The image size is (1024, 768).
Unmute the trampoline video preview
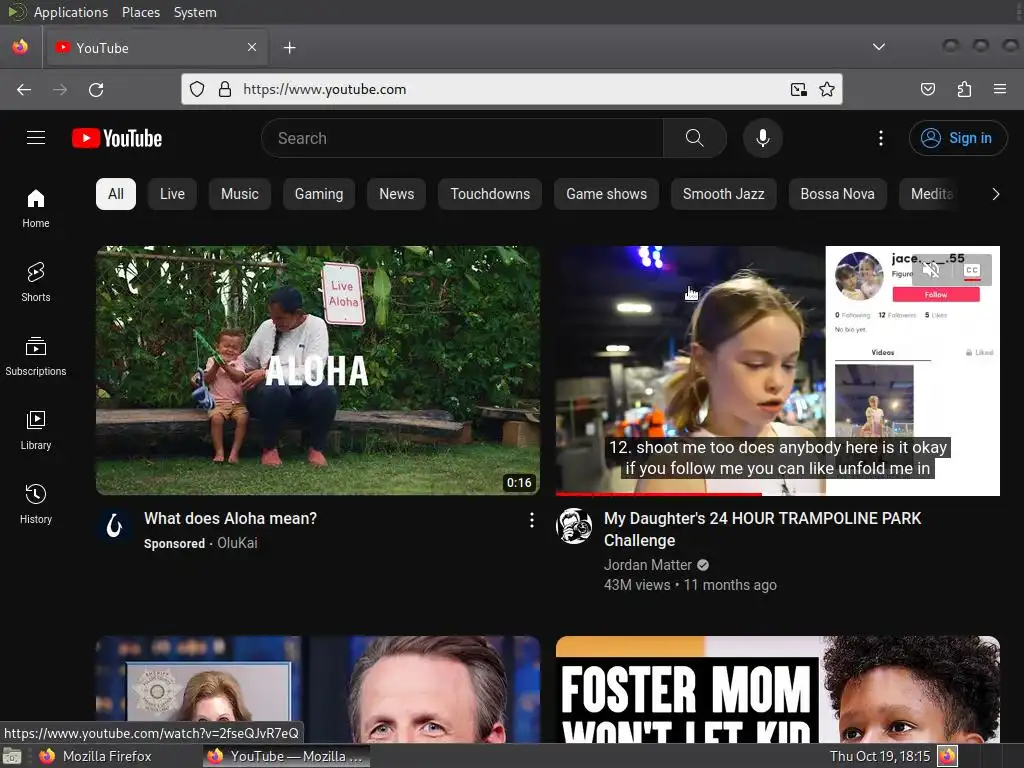[932, 270]
